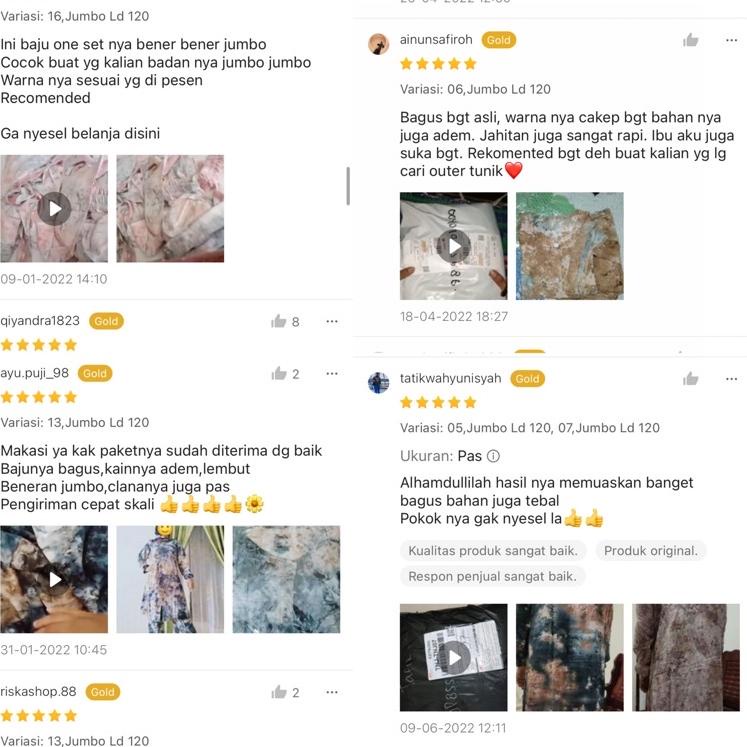Open the three-dot menu on the riskashop.88 review
Viewport: 747px width, 747px height.
[x=332, y=692]
